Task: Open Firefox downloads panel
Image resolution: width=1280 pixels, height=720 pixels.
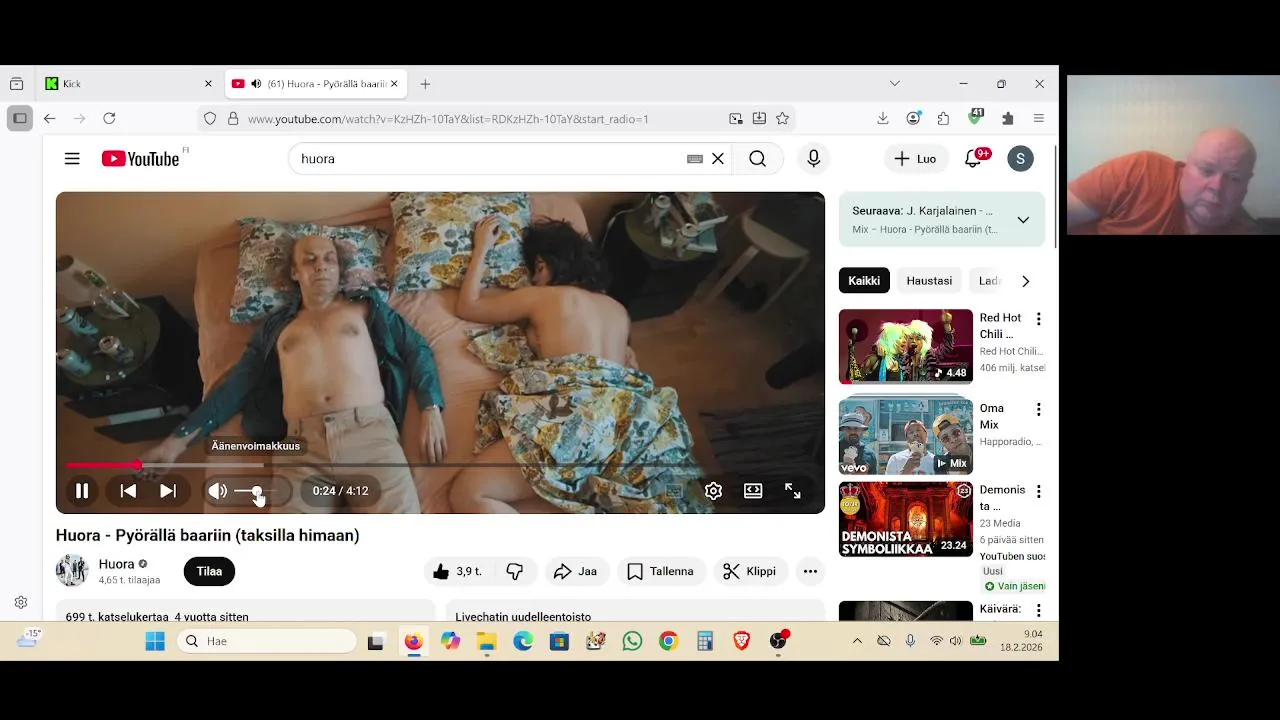Action: click(x=883, y=118)
